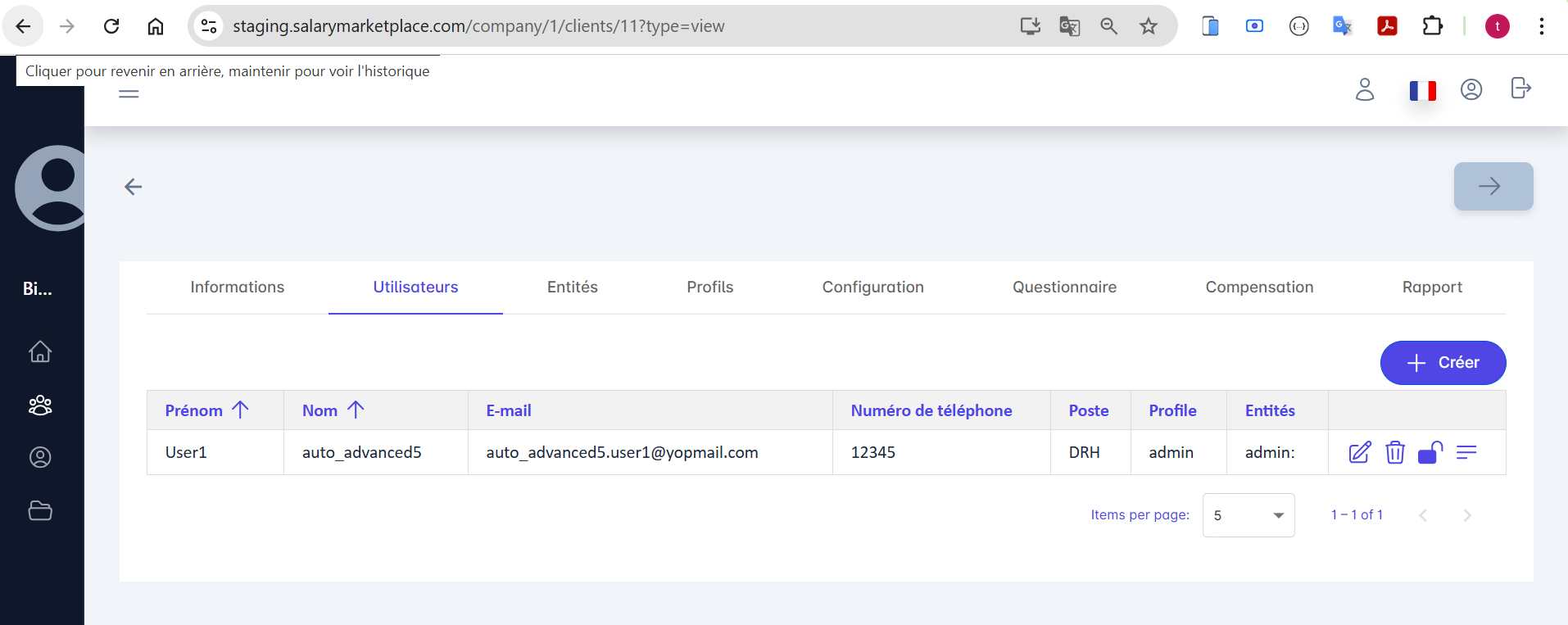
Task: Click the back arrow above the tabs
Action: [x=134, y=188]
